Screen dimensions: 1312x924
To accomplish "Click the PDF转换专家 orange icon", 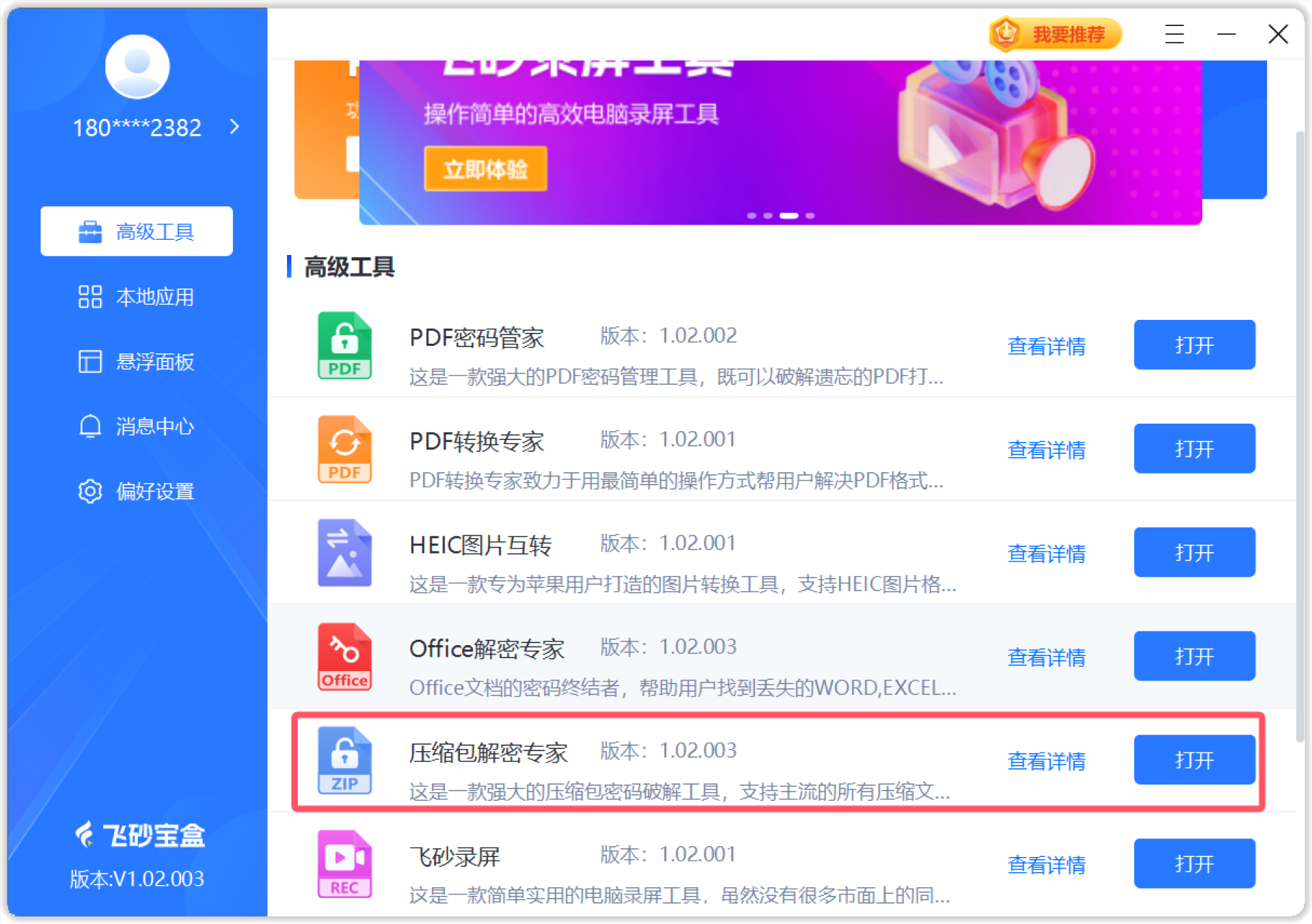I will [x=344, y=449].
